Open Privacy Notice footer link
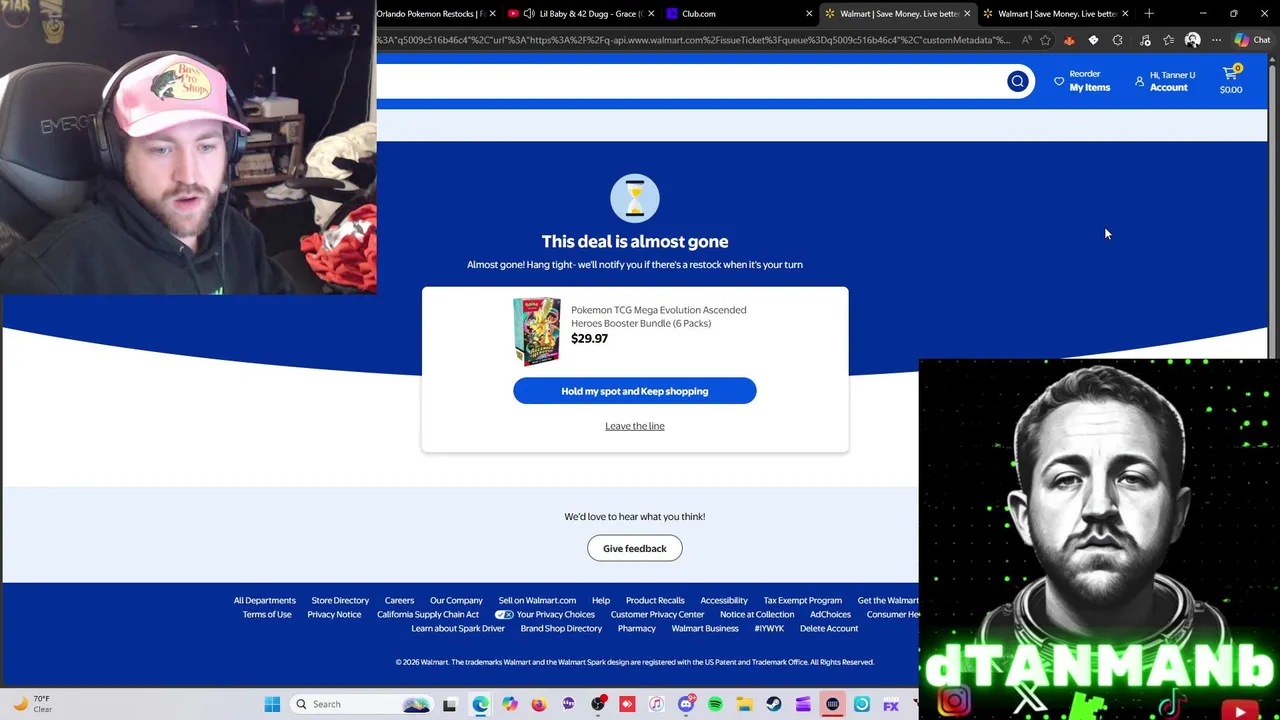Screen dimensions: 1280x720 [x=334, y=615]
